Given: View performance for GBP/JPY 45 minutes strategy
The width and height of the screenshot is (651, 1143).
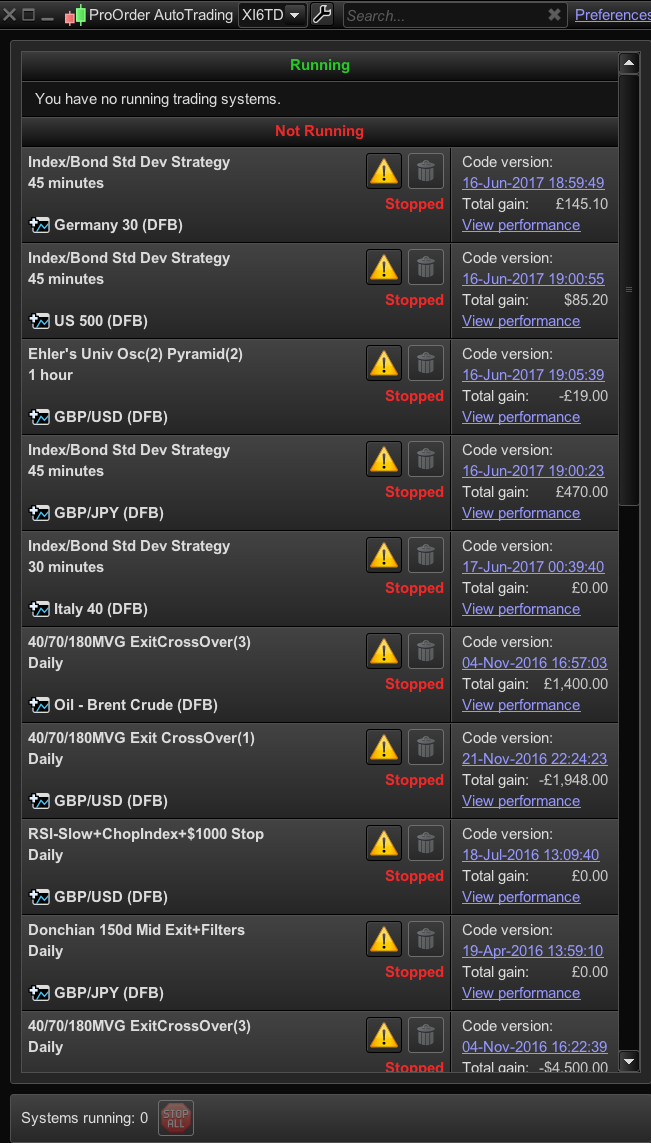Looking at the screenshot, I should 521,512.
